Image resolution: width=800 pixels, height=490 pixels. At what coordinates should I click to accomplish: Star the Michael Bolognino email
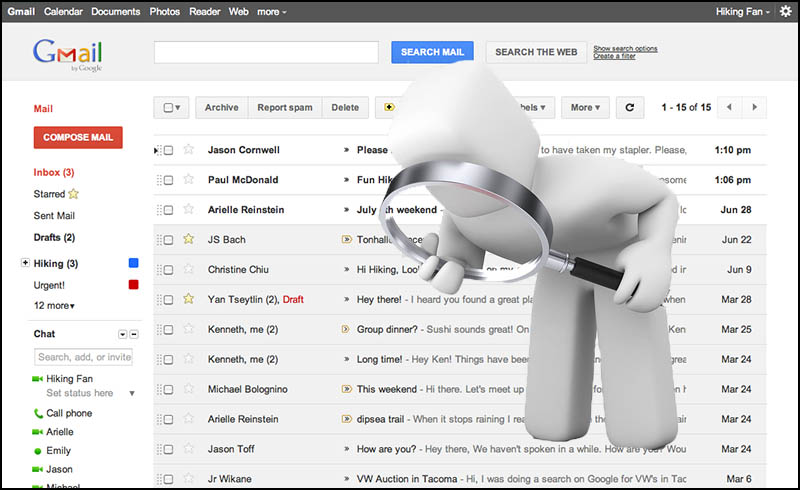189,388
